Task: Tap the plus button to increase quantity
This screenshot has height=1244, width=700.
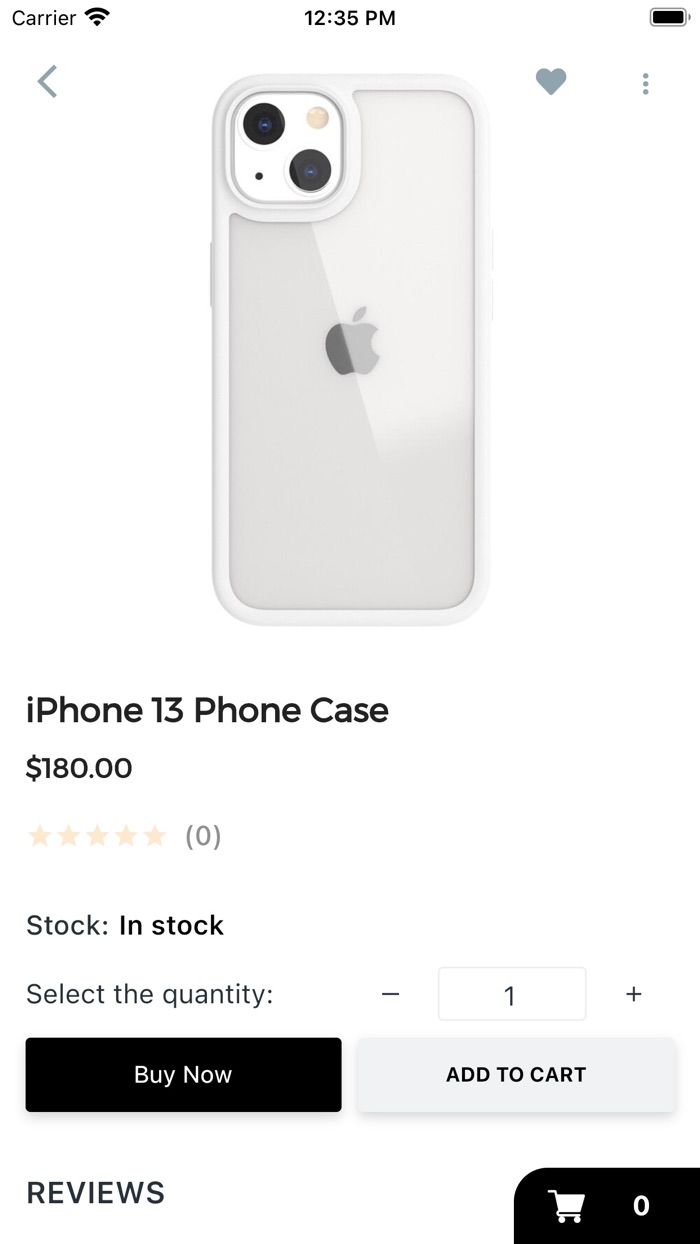Action: pyautogui.click(x=634, y=994)
